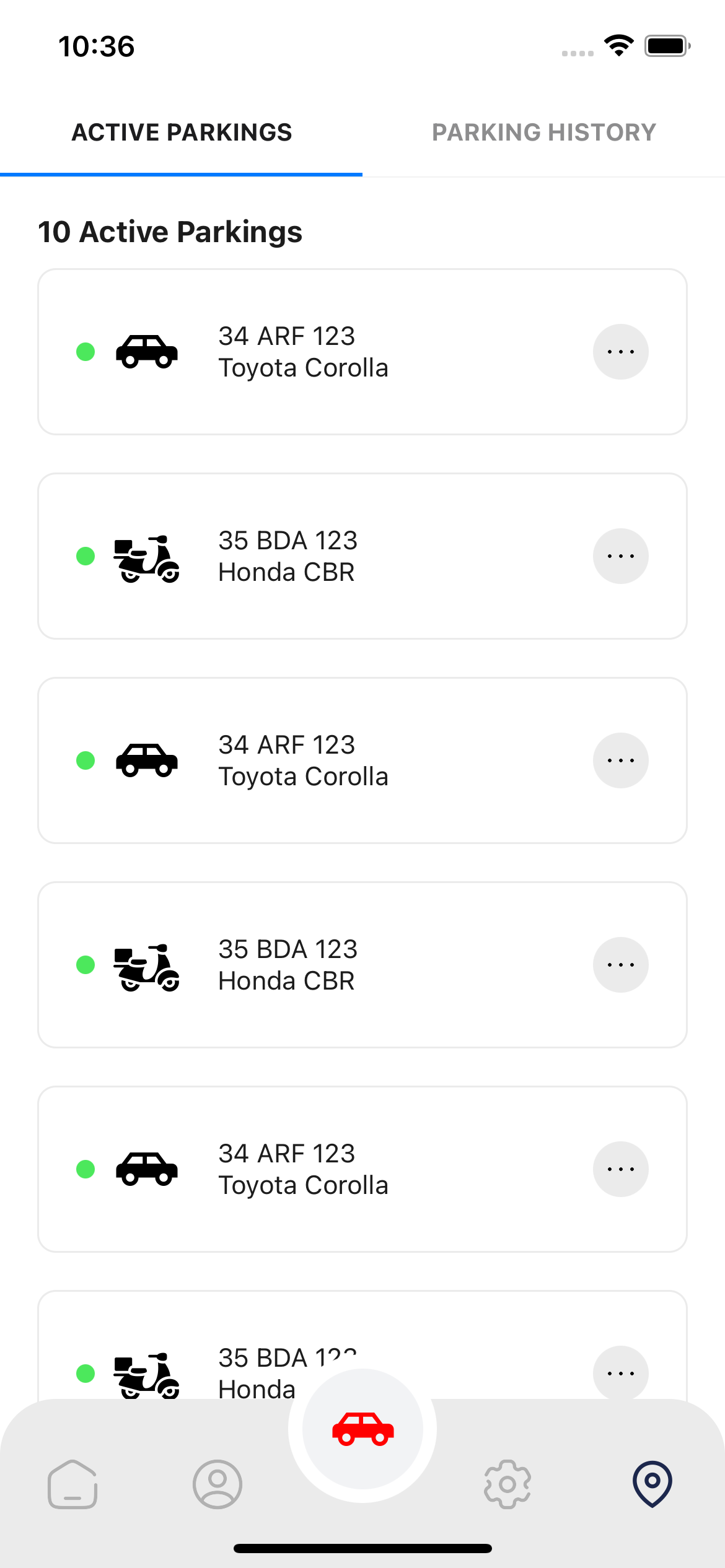
Task: Click the scooter icon of fourth parking card
Action: [147, 967]
